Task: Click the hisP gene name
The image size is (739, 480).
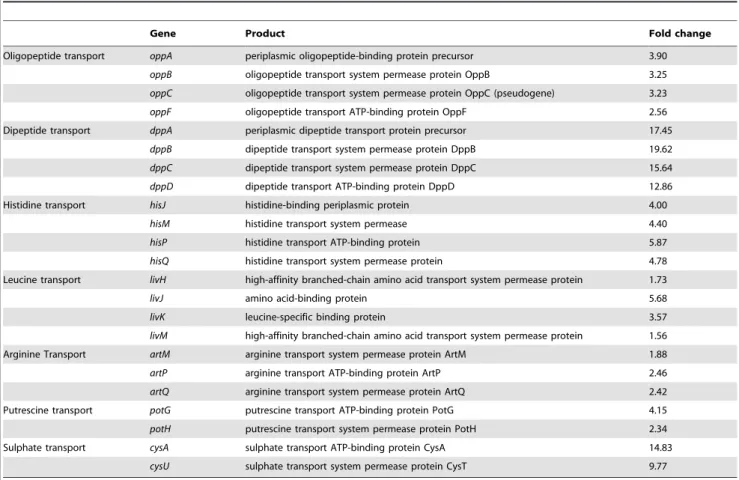Action: tap(158, 242)
